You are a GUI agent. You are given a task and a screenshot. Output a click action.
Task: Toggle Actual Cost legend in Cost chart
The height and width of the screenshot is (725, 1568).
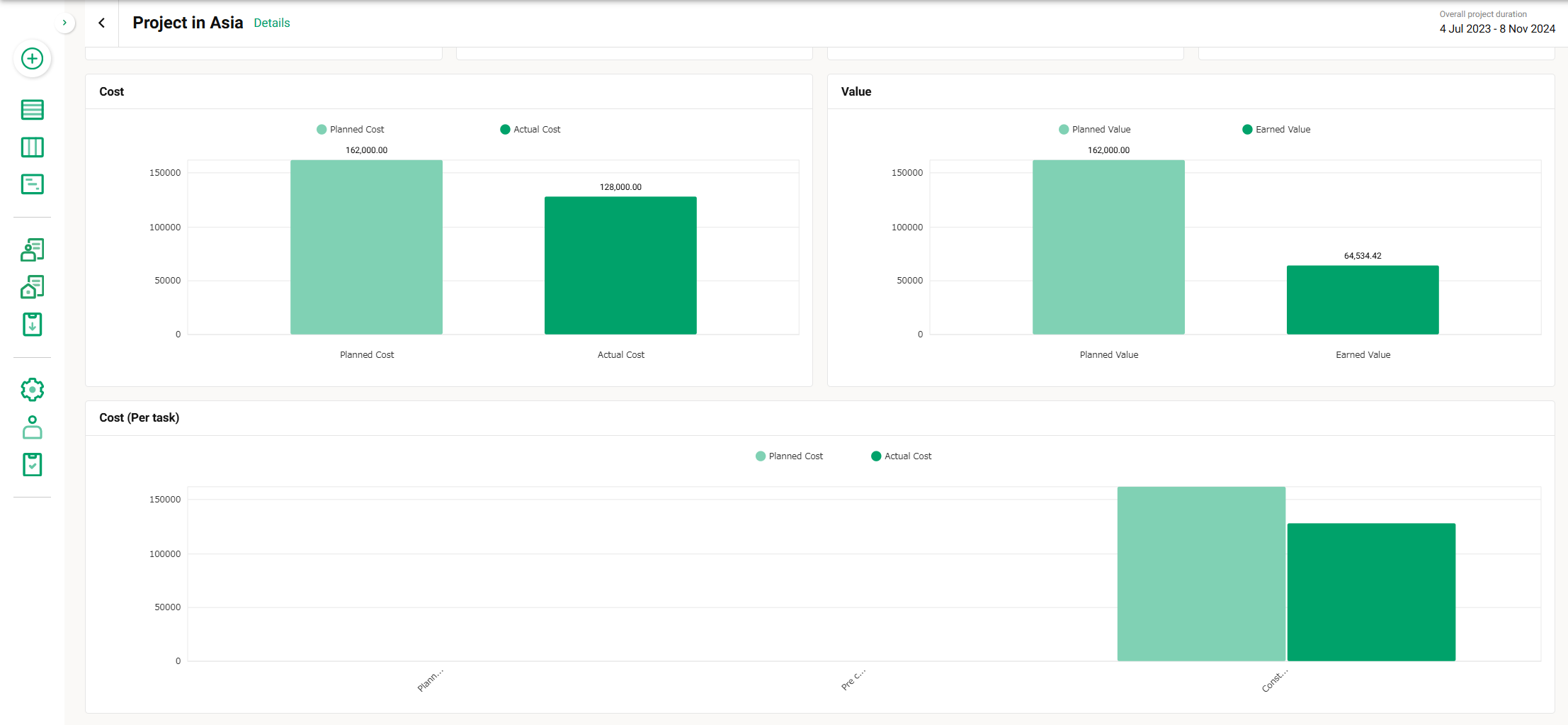pos(530,130)
